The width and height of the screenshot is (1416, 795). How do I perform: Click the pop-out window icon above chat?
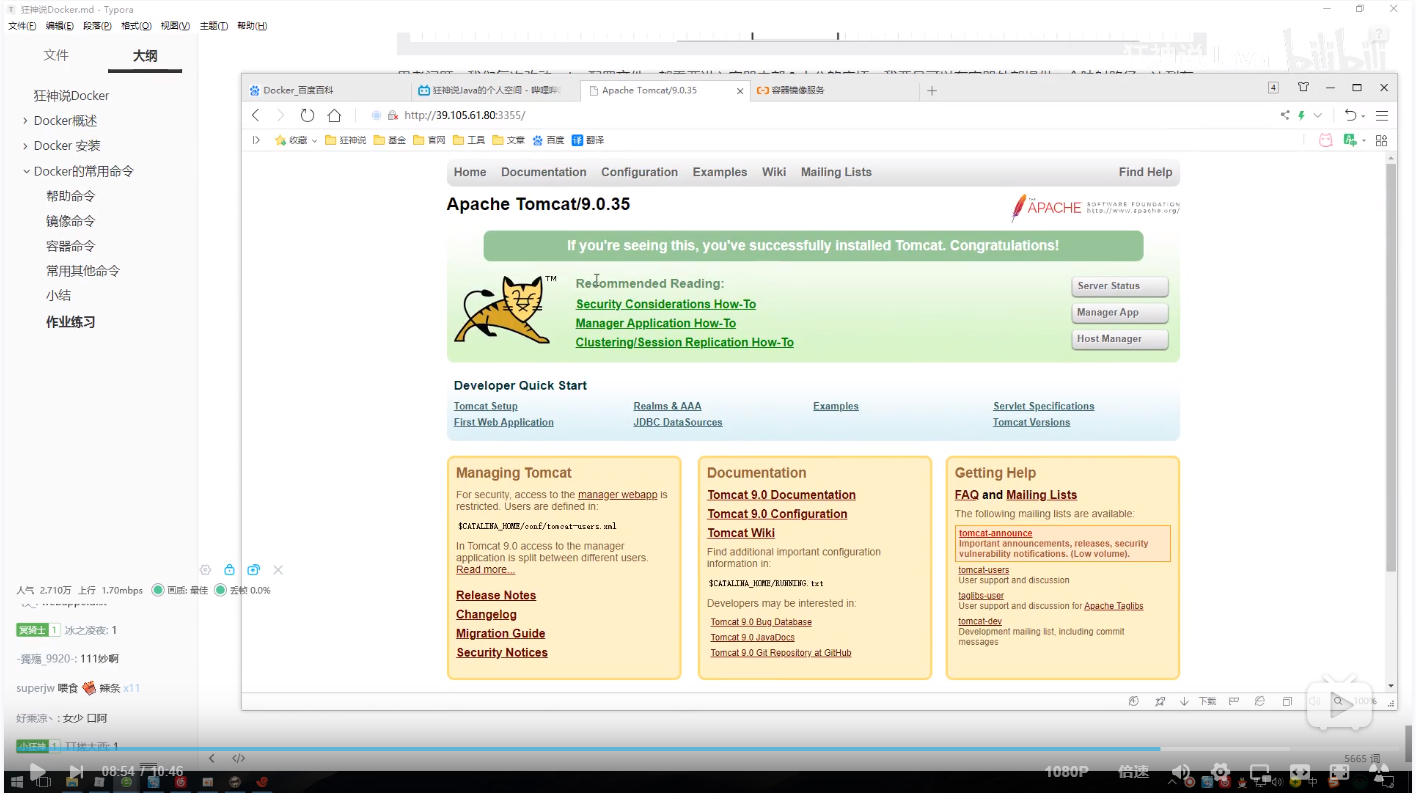point(253,569)
